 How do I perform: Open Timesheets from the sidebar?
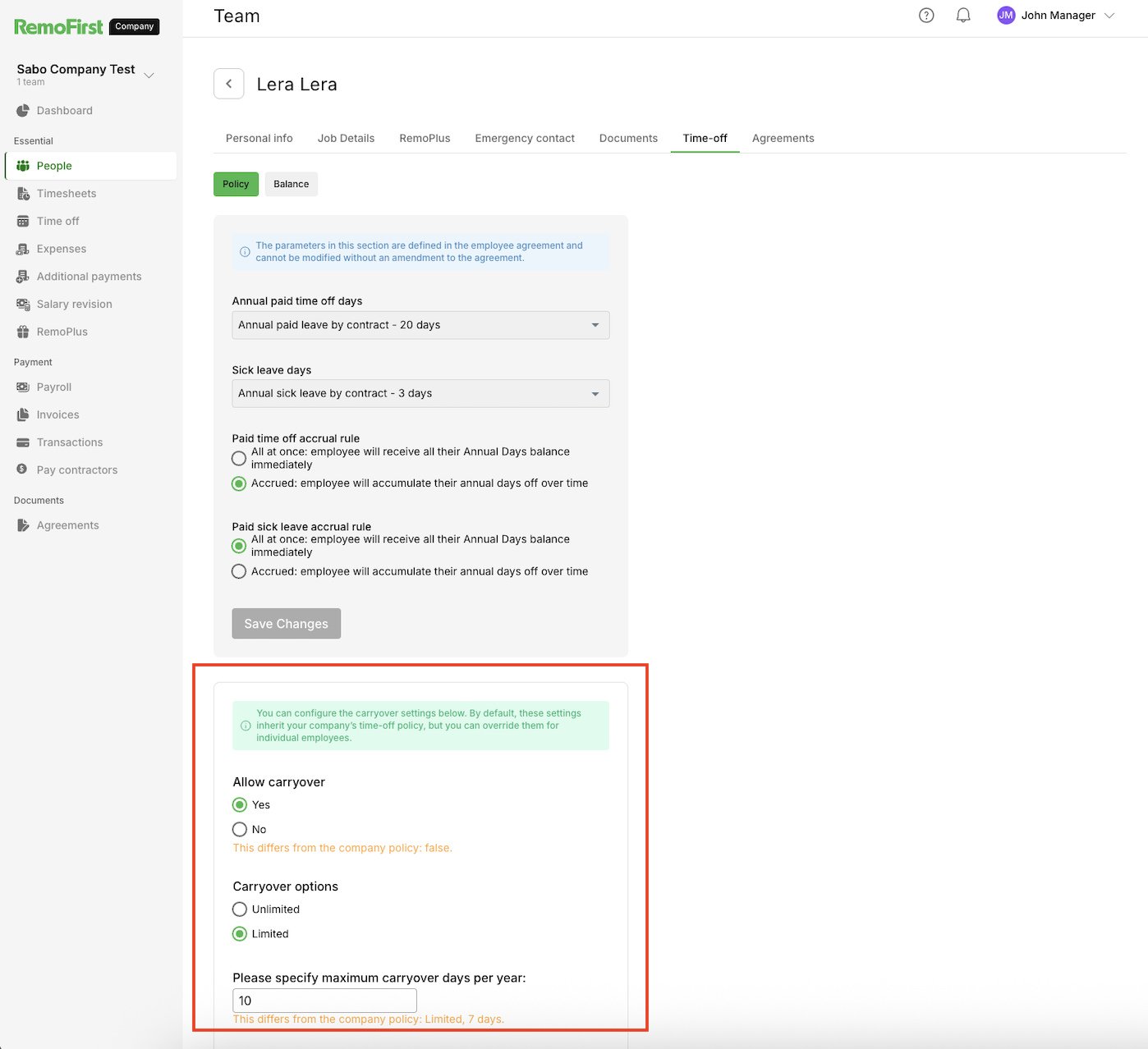(66, 194)
